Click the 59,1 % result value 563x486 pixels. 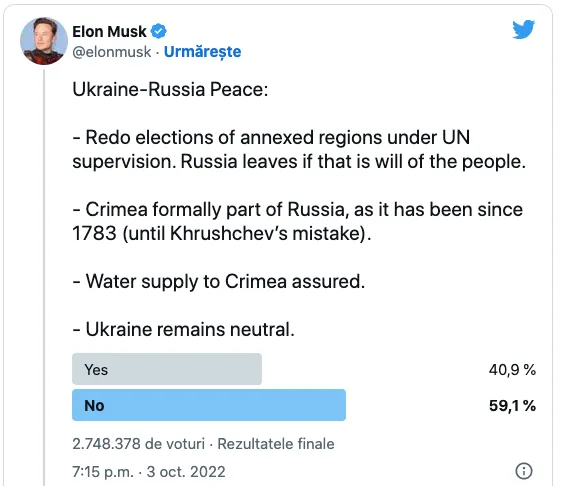click(x=512, y=406)
